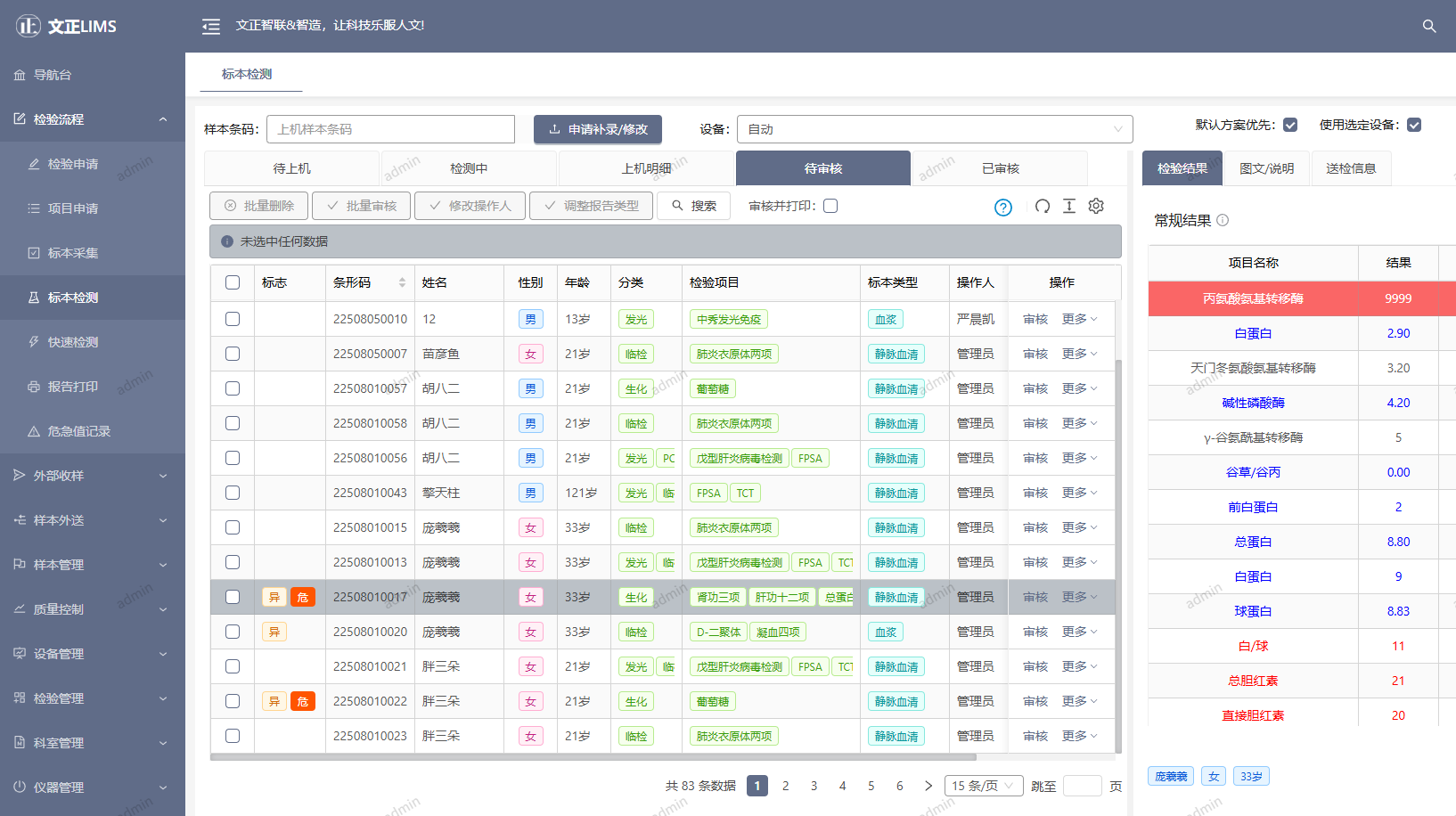
Task: Click the refresh icon near the gear
Action: [x=1042, y=206]
